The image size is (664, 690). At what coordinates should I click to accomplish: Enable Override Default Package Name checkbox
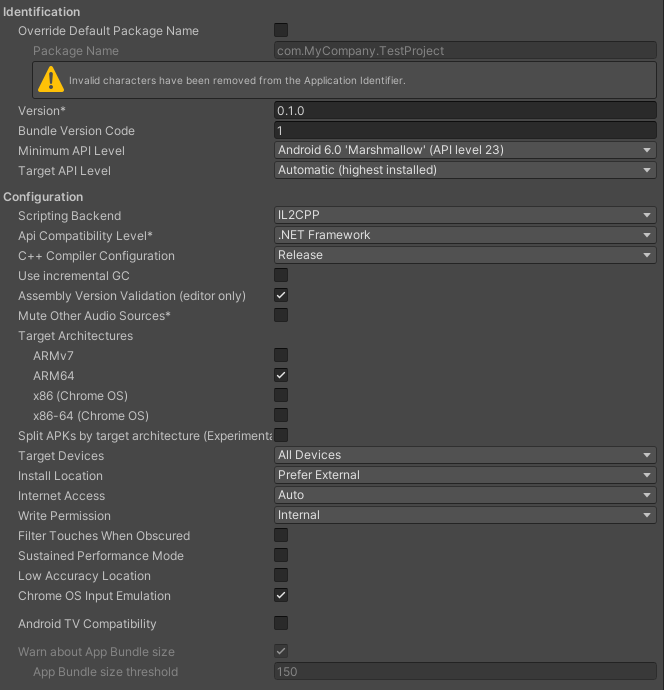[281, 31]
